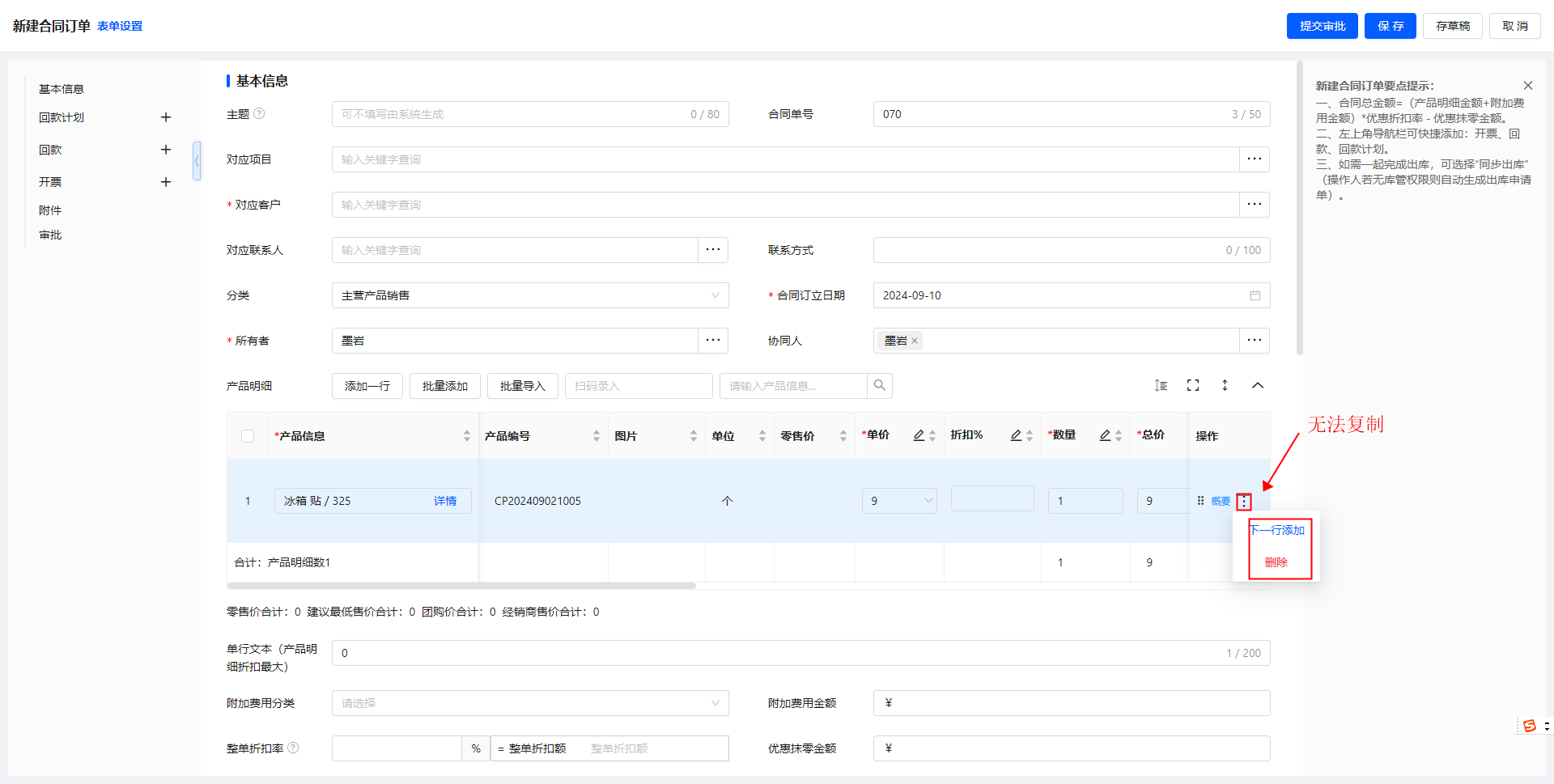Viewport: 1554px width, 784px height.
Task: Click the 提交审批 button
Action: click(1322, 26)
